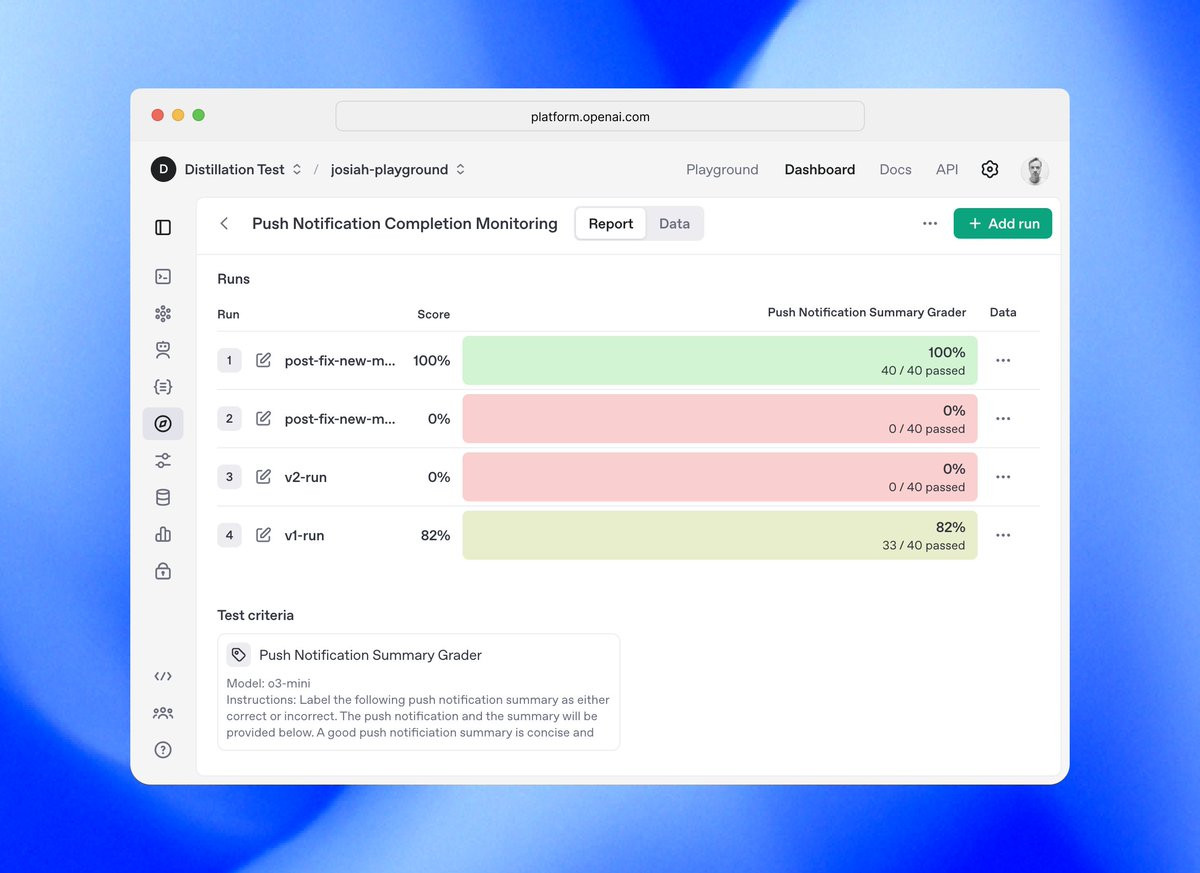Viewport: 1200px width, 873px height.
Task: Open the compass evaluations sidebar icon
Action: (x=163, y=424)
